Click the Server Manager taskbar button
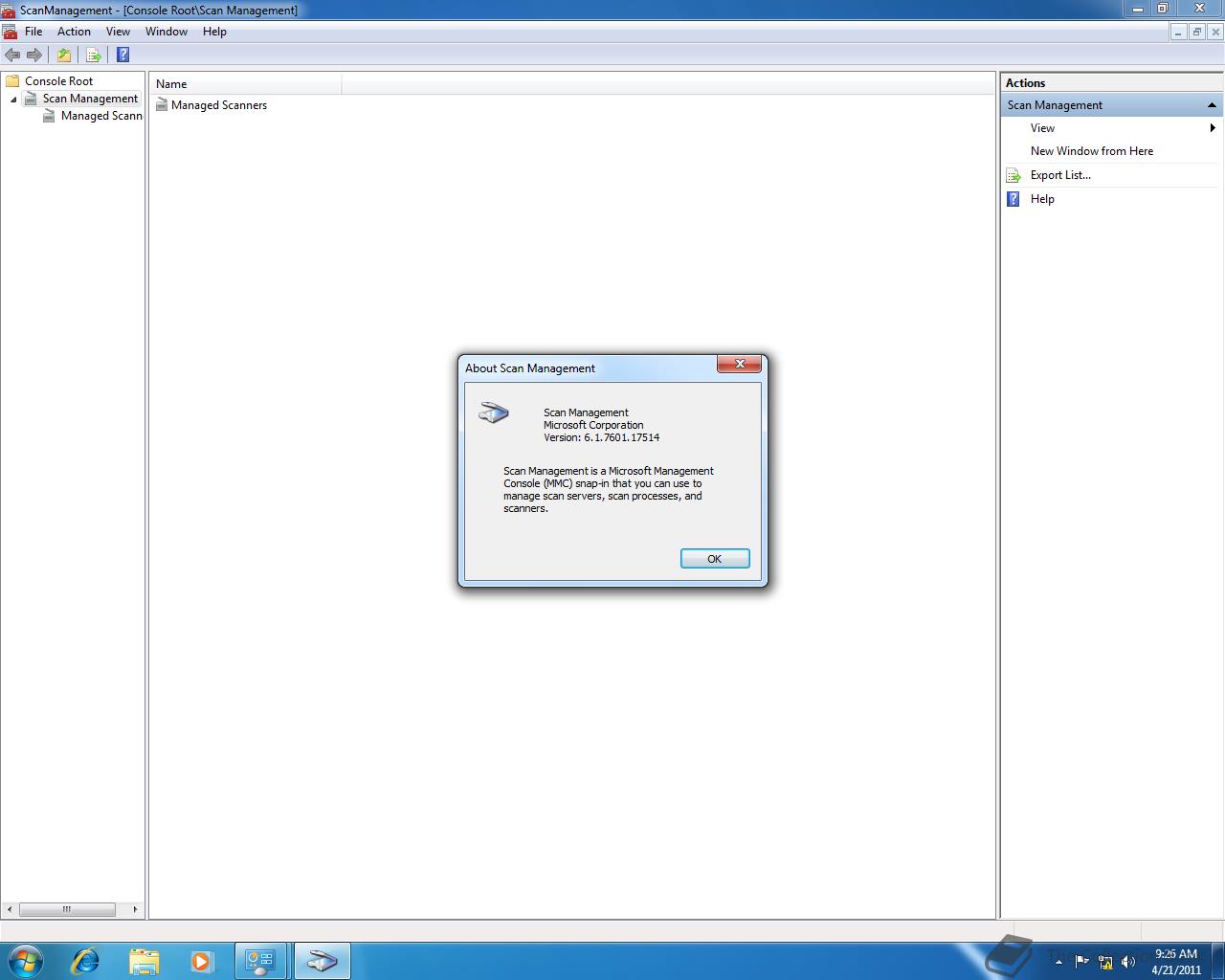This screenshot has width=1225, height=980. point(260,960)
